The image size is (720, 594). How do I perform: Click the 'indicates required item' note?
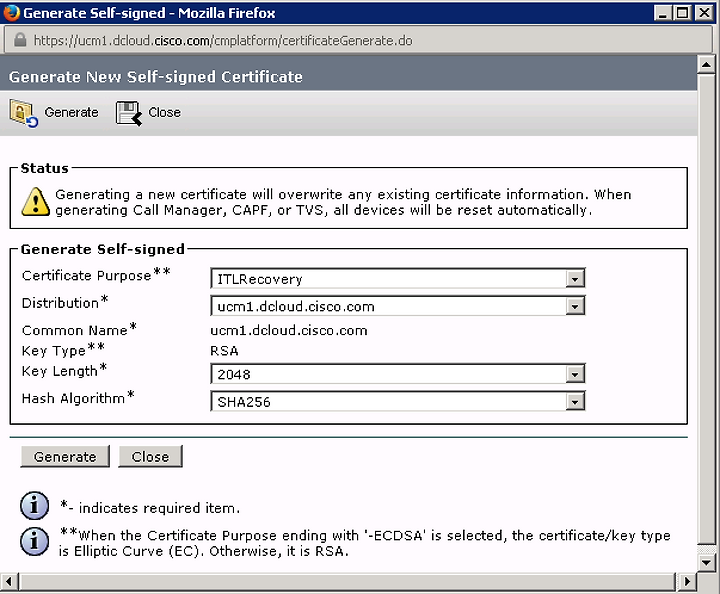tap(150, 507)
